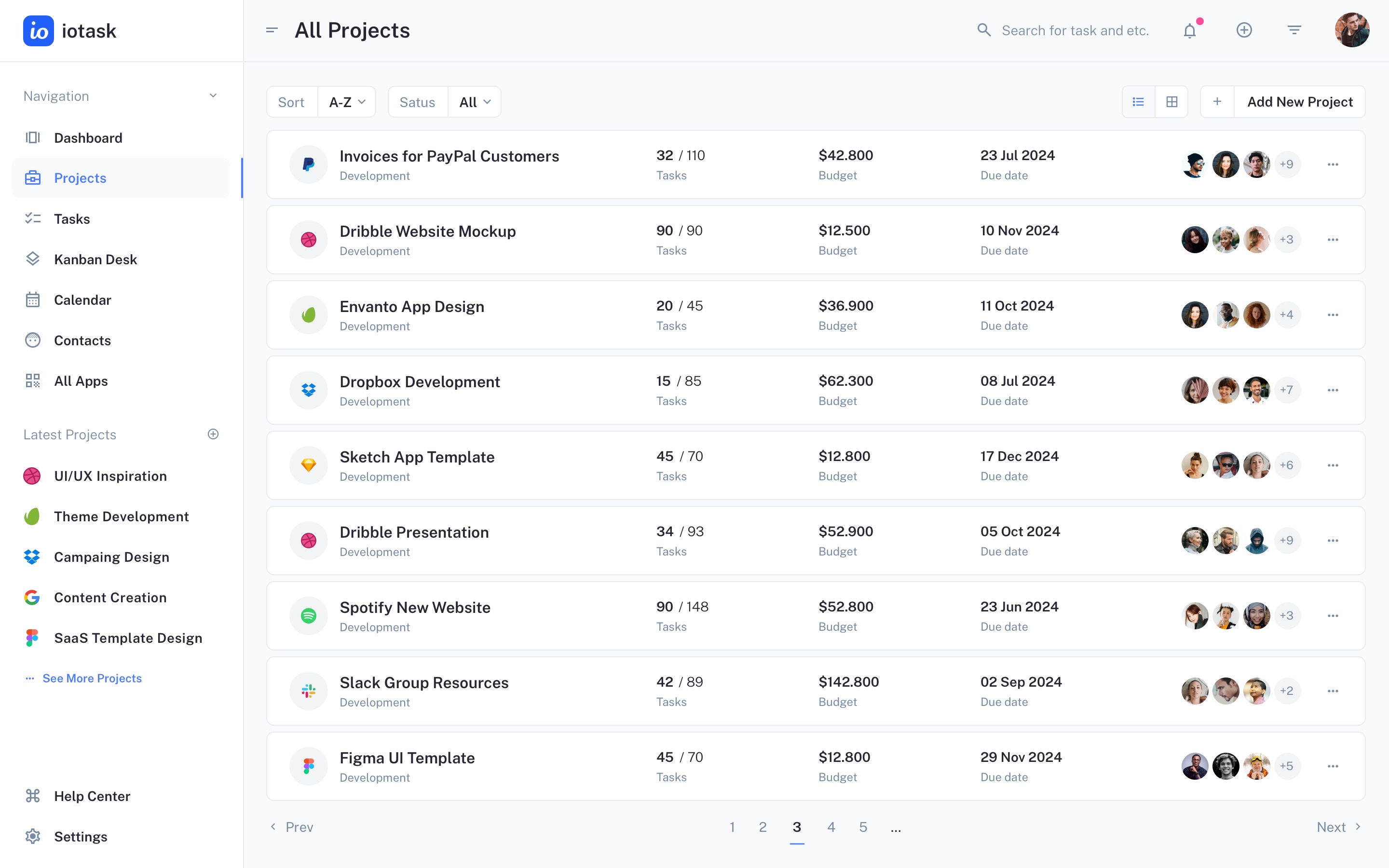1389x868 pixels.
Task: Click the Kanban Desk sidebar icon
Action: pyautogui.click(x=33, y=259)
